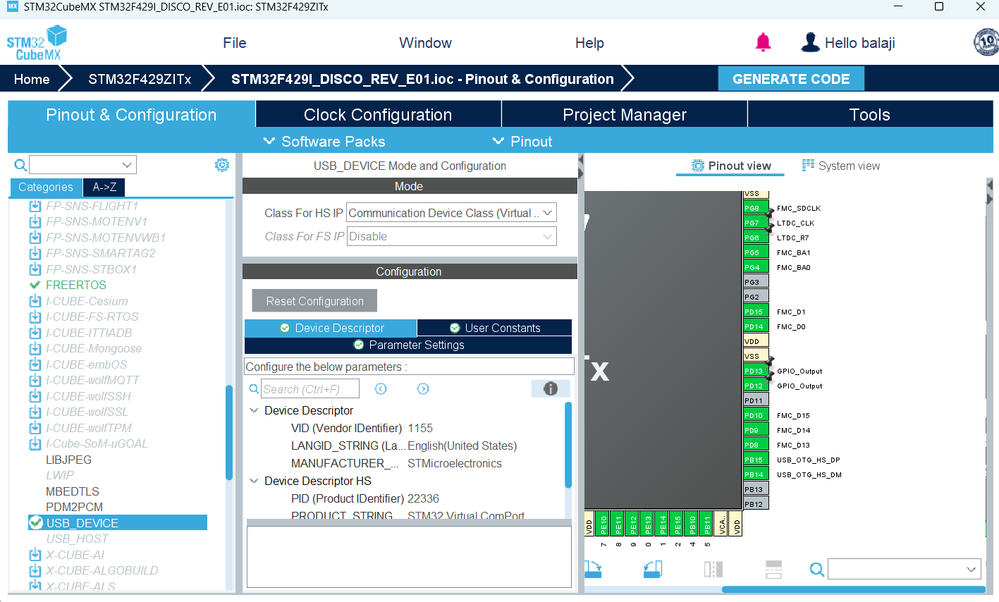Screen dimensions: 999x602
Task: Click the VID value 1155
Action: pos(420,428)
